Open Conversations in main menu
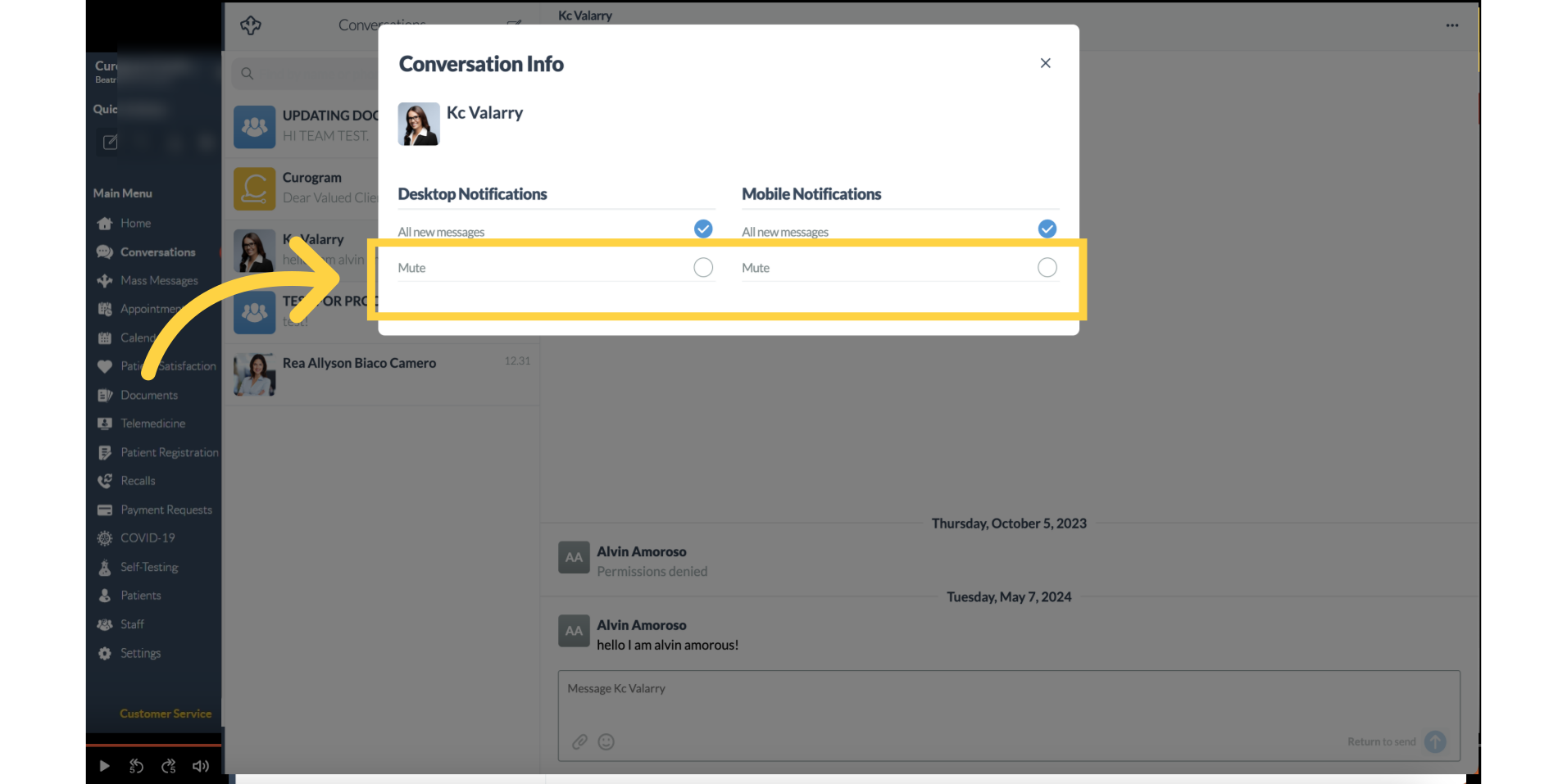The height and width of the screenshot is (784, 1567). point(157,252)
